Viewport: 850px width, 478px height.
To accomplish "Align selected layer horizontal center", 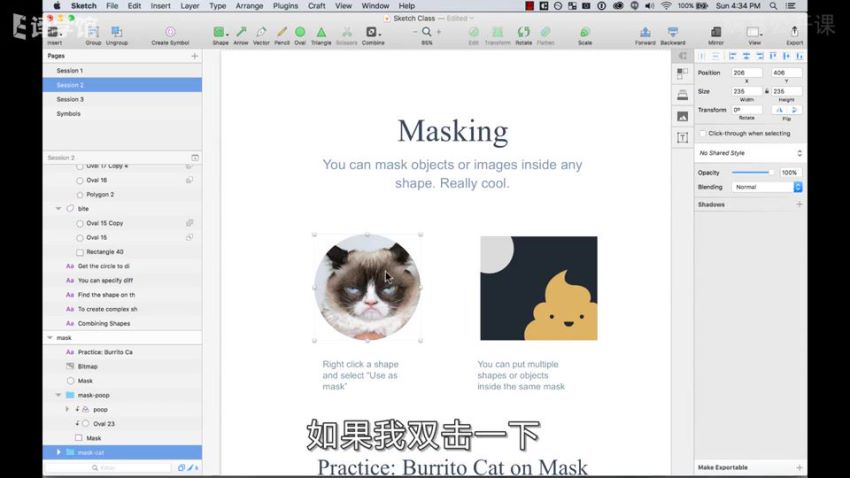I will 746,56.
